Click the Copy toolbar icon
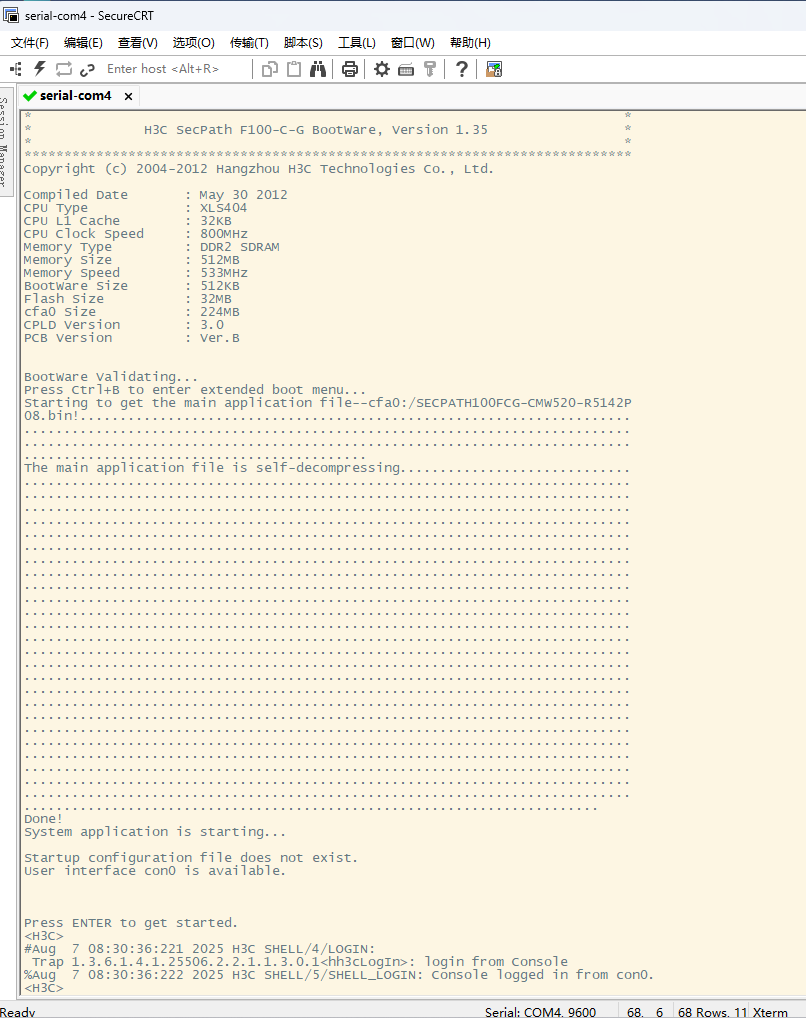Image resolution: width=806 pixels, height=1018 pixels. pyautogui.click(x=270, y=69)
